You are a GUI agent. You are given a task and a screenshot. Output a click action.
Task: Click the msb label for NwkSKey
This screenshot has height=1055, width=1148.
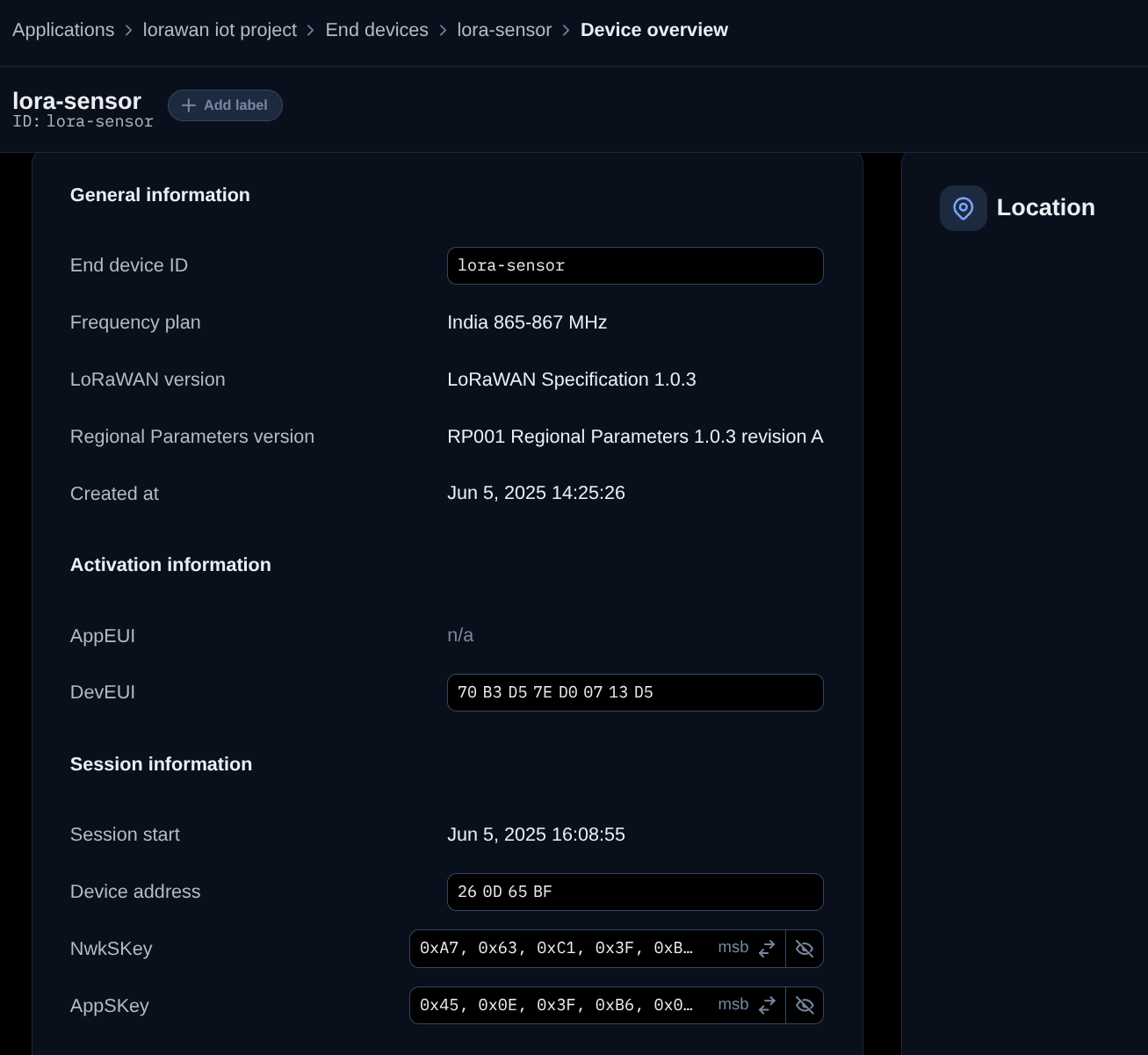pos(733,947)
